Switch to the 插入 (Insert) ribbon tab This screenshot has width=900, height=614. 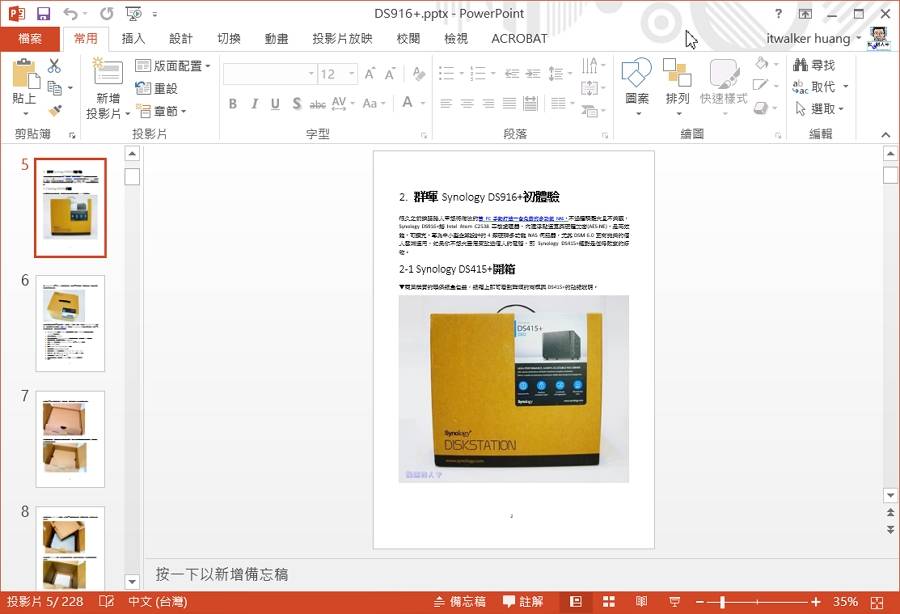[x=135, y=39]
